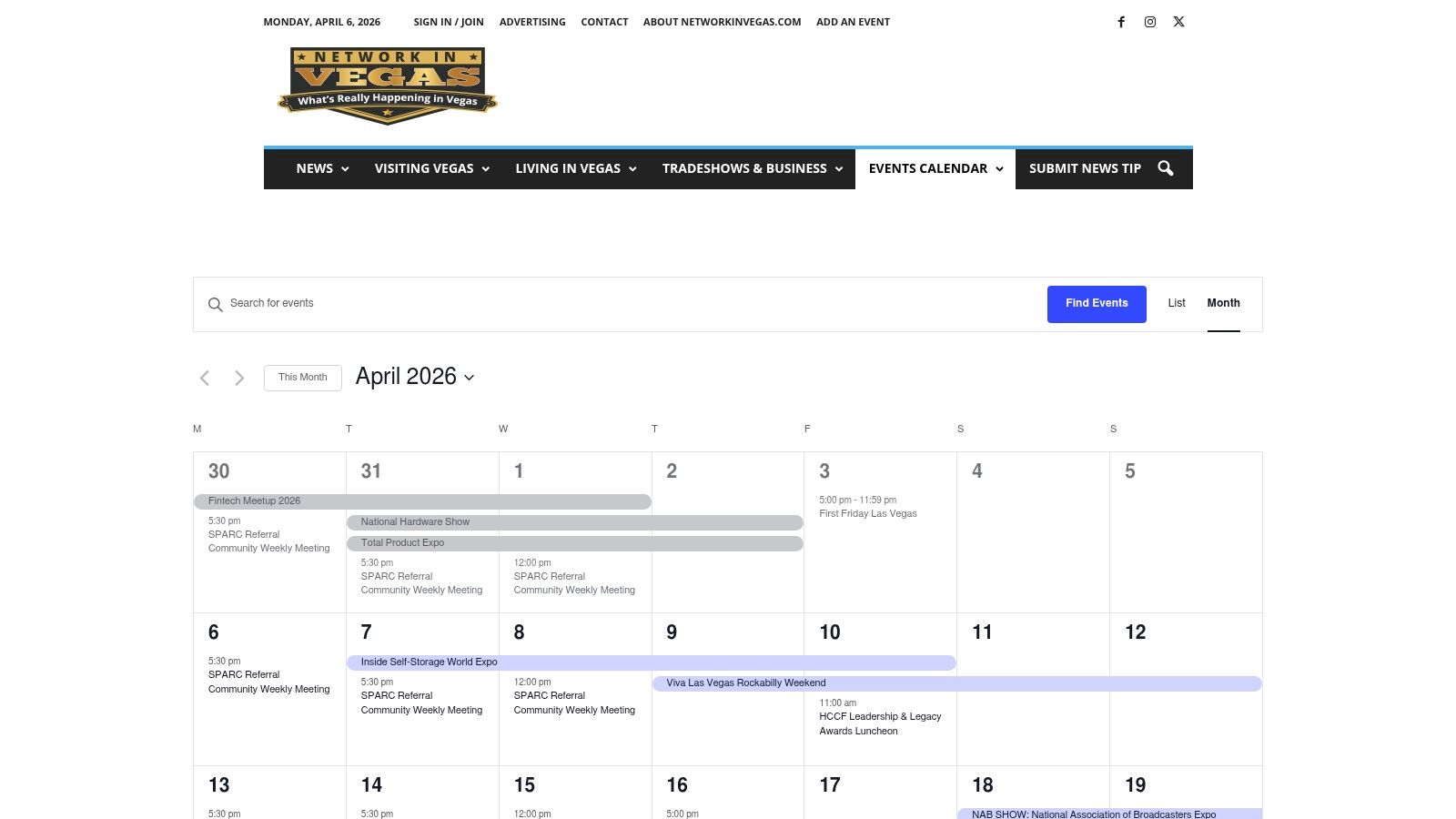Switch to the List events view
Screen dimensions: 1456x819
pos(1176,303)
